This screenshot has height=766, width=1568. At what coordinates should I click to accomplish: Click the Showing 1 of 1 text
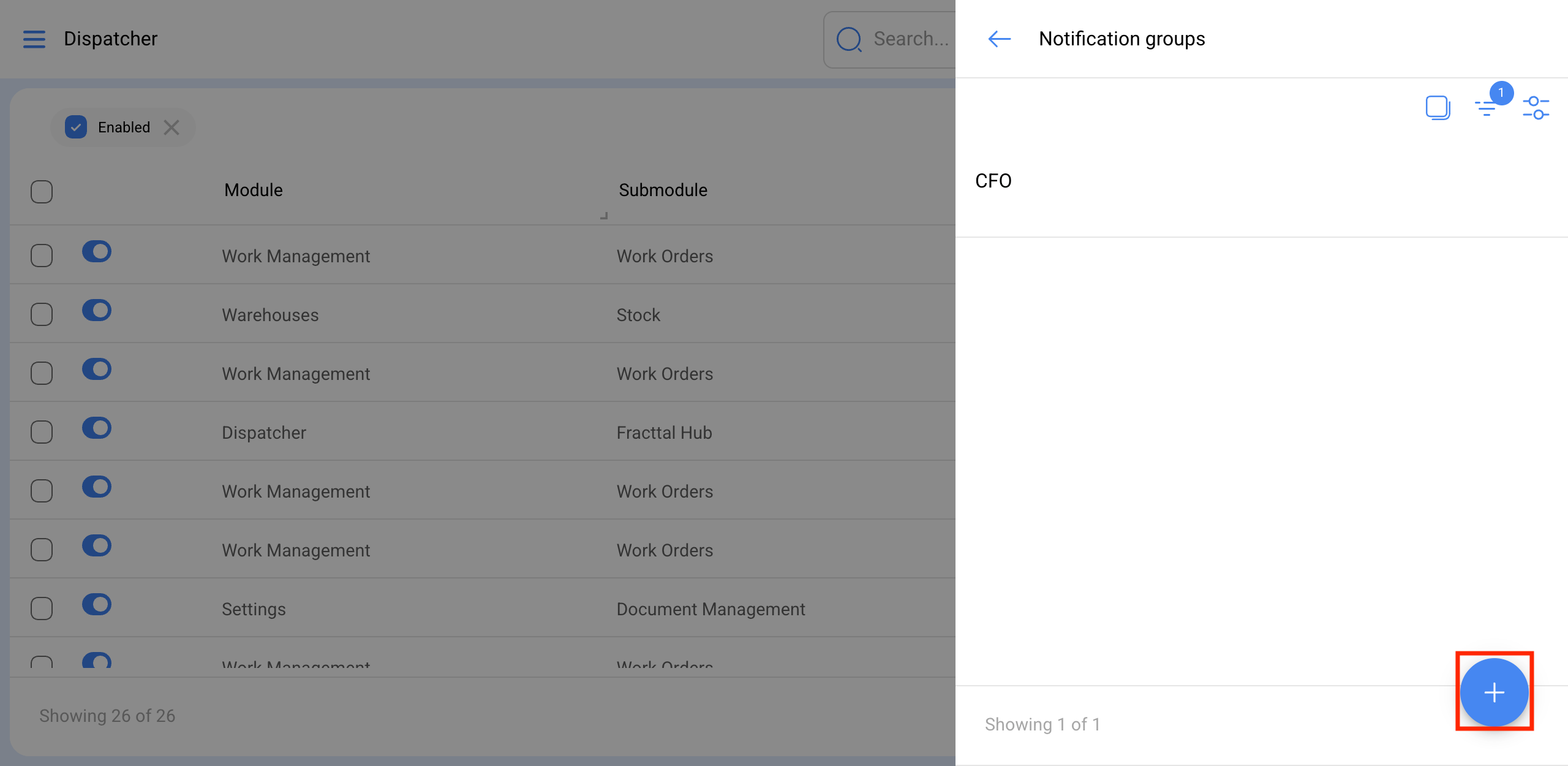coord(1042,724)
